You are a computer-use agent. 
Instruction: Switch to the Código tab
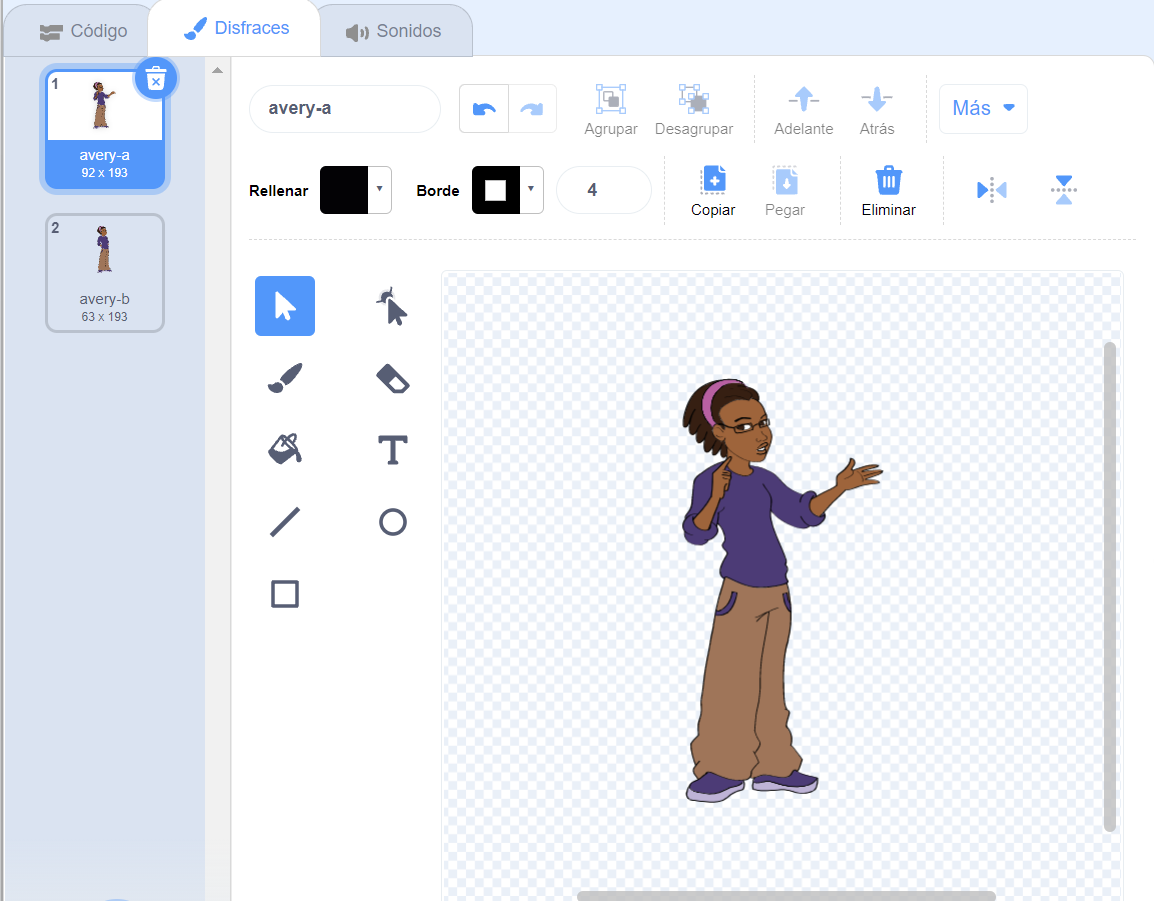pyautogui.click(x=82, y=32)
